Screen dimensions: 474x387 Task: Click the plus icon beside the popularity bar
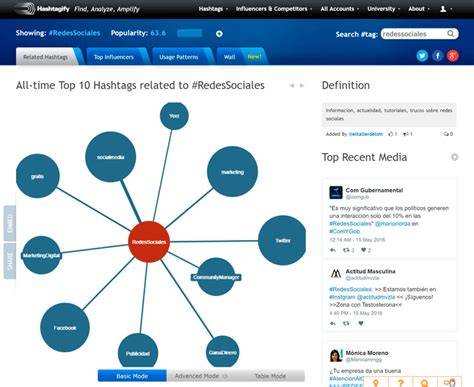(219, 34)
